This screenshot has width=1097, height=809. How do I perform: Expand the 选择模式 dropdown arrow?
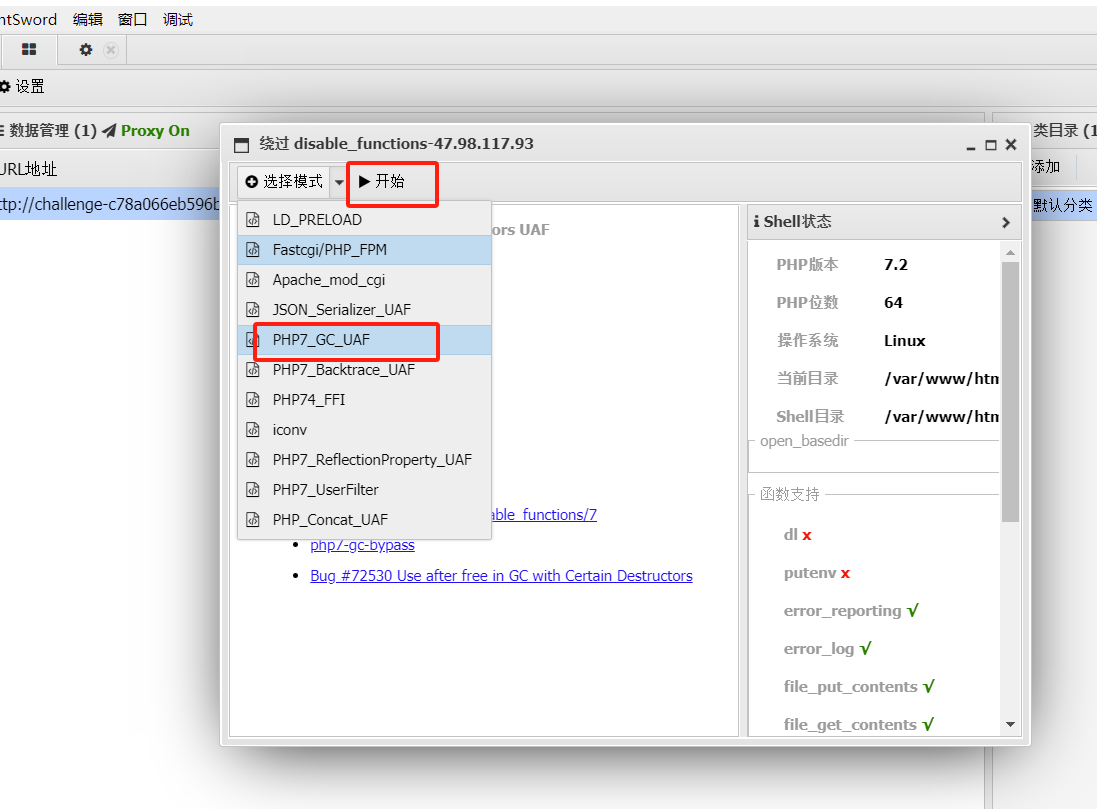point(339,181)
